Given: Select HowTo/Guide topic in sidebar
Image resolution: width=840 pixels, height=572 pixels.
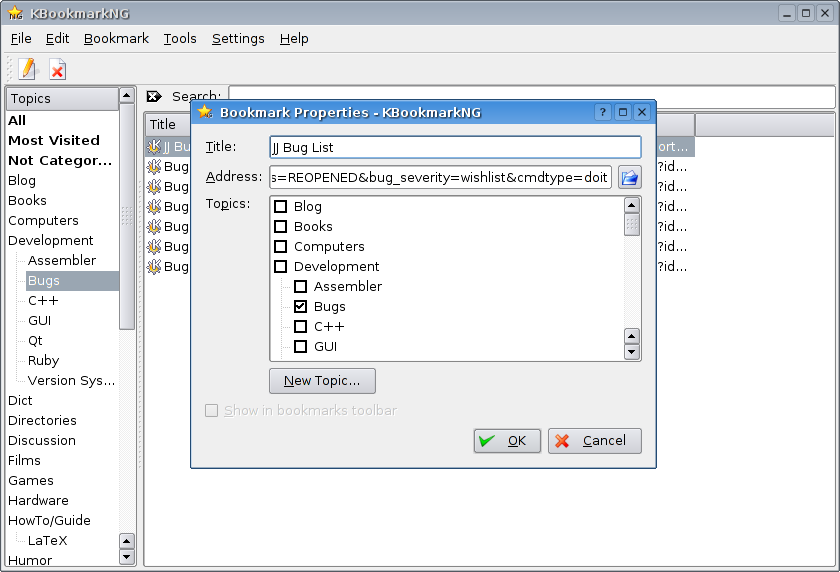Looking at the screenshot, I should tap(49, 521).
